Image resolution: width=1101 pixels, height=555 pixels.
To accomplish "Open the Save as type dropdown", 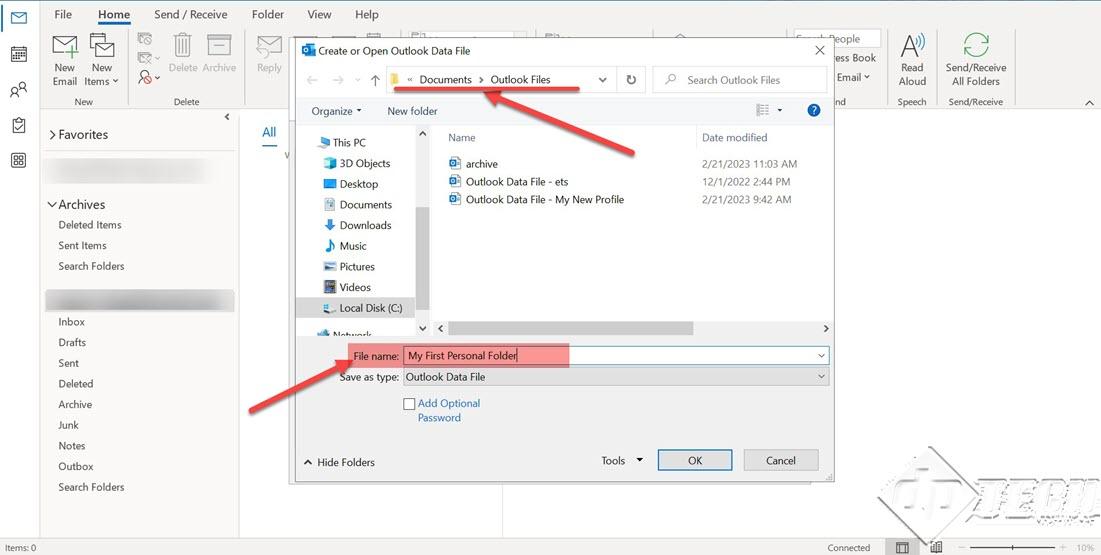I will click(x=616, y=377).
